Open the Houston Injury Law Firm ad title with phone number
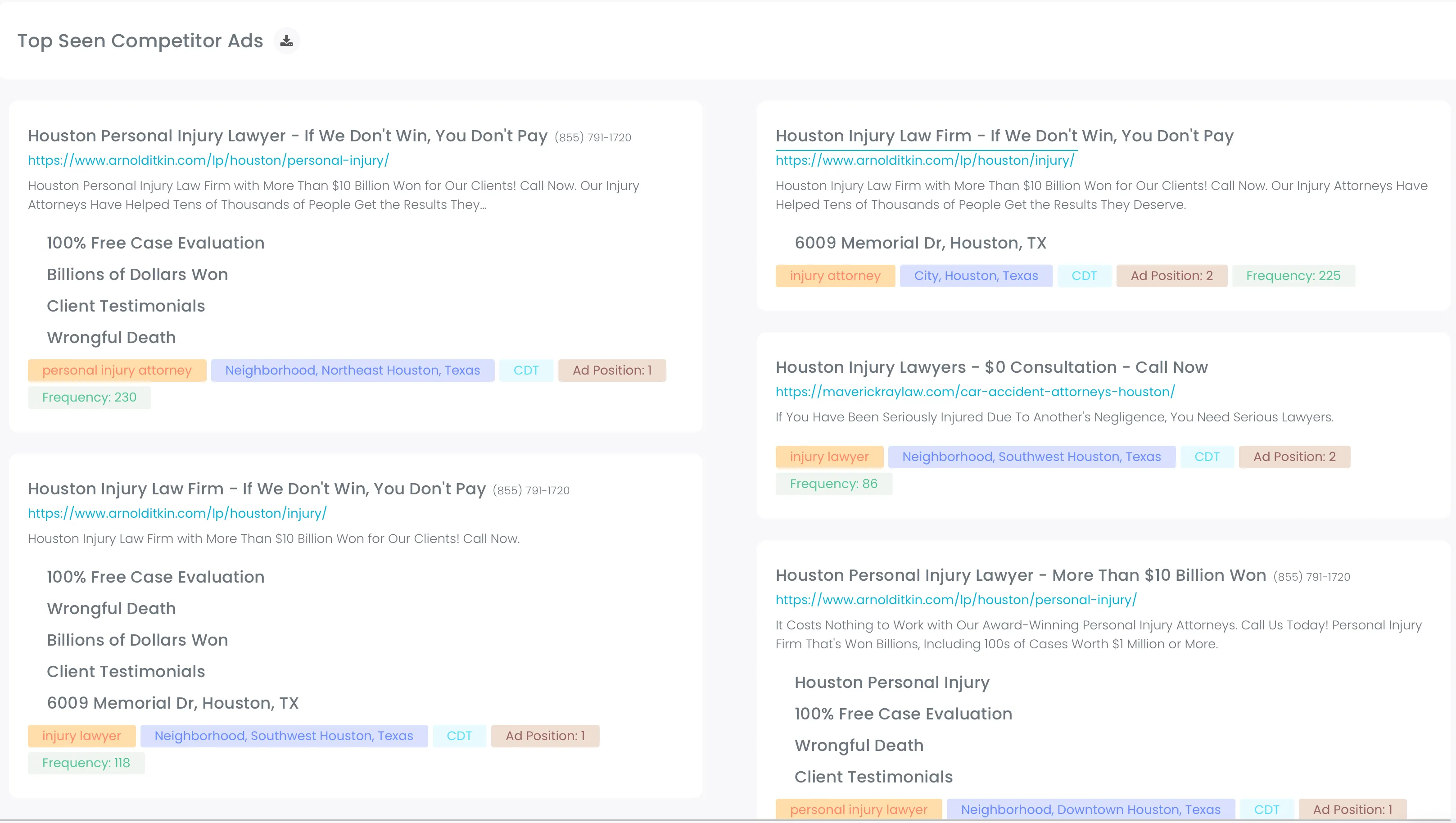1456x823 pixels. (x=257, y=489)
